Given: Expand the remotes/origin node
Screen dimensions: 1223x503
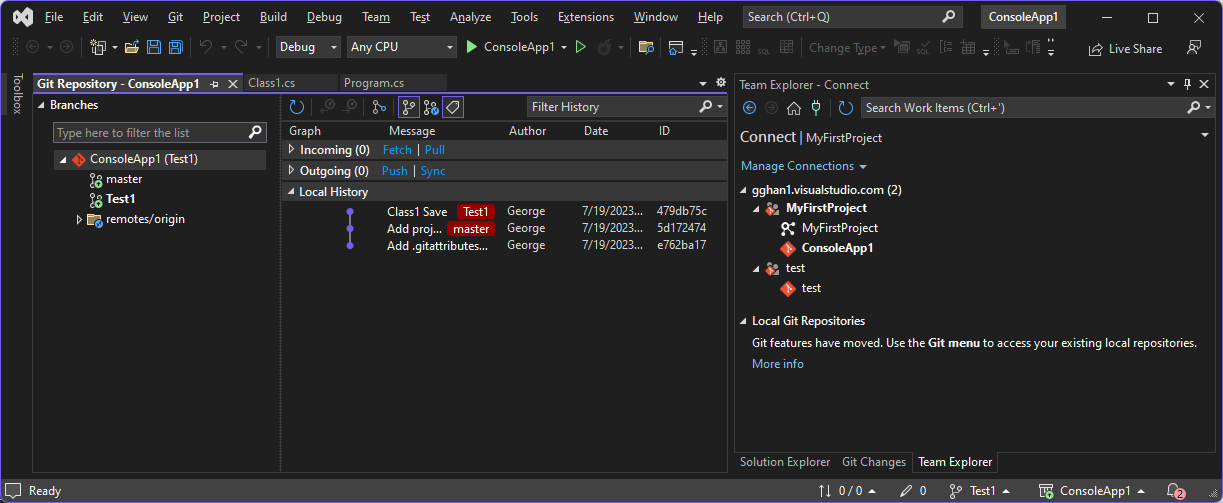Looking at the screenshot, I should pyautogui.click(x=79, y=219).
